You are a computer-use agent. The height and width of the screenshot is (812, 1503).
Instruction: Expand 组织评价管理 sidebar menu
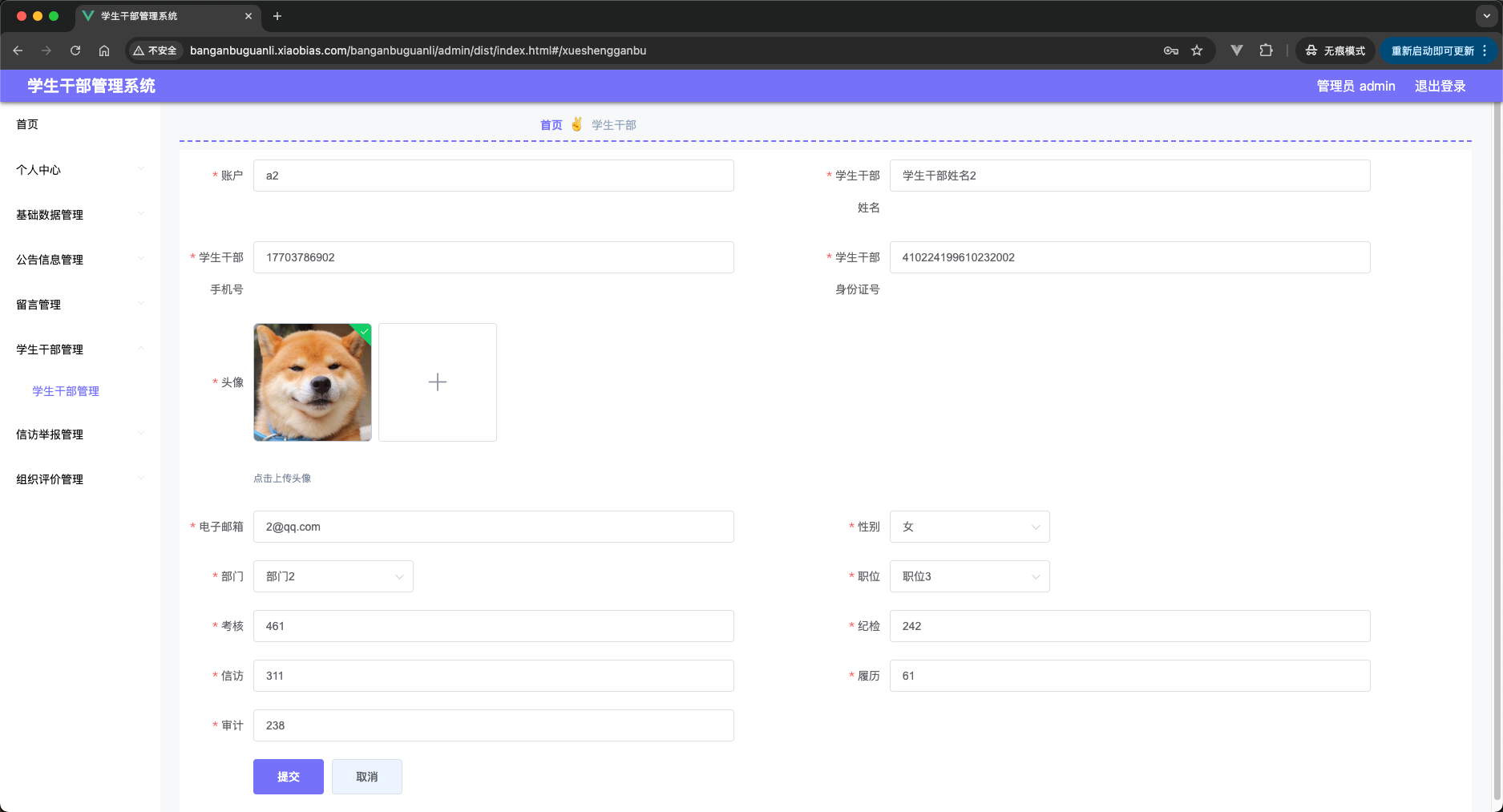(80, 479)
